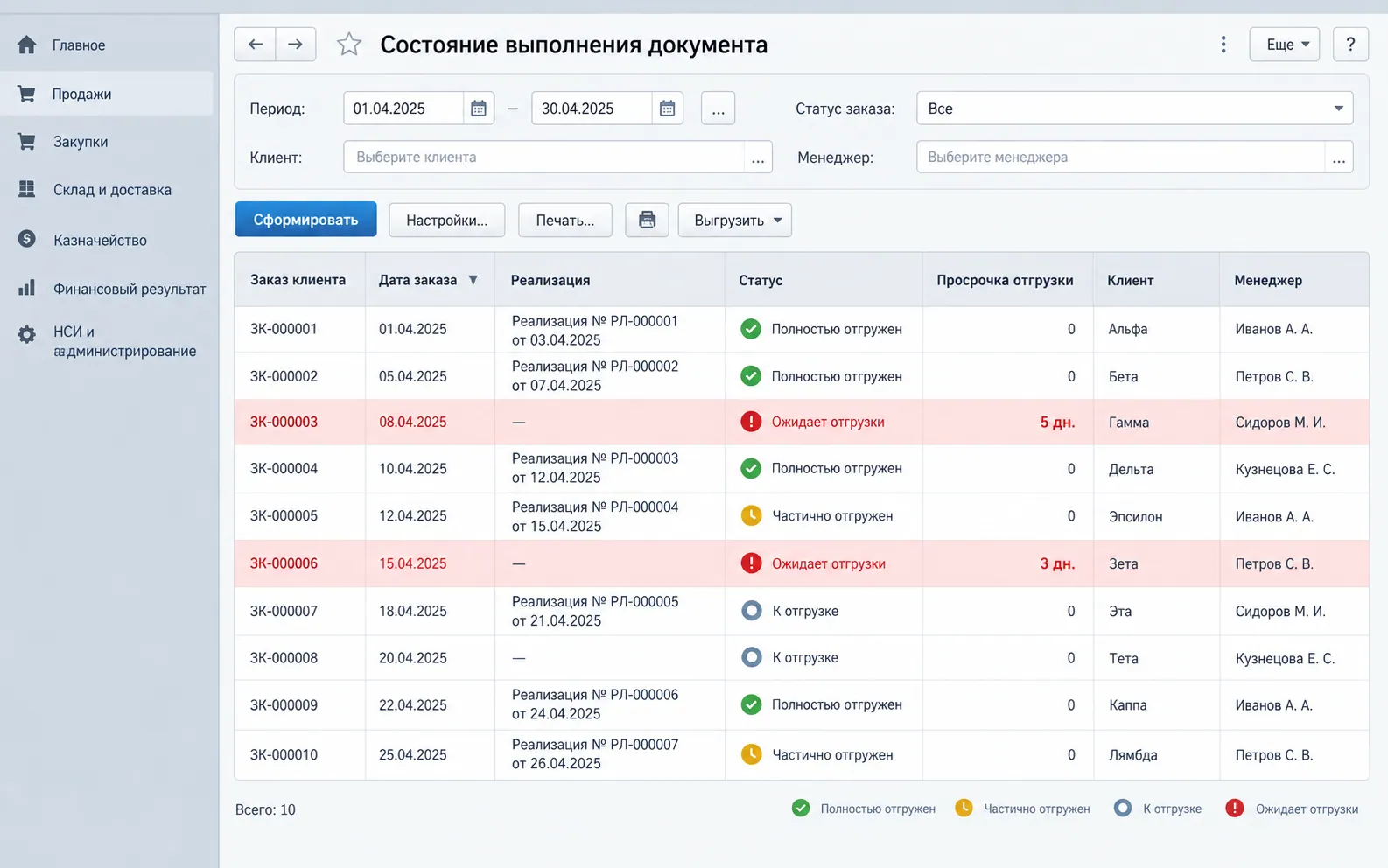Image resolution: width=1388 pixels, height=868 pixels.
Task: Click green check icon in ЗК-000001 row
Action: click(751, 329)
